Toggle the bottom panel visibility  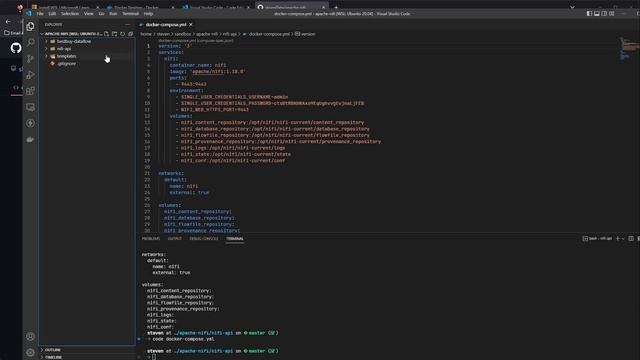click(x=597, y=13)
